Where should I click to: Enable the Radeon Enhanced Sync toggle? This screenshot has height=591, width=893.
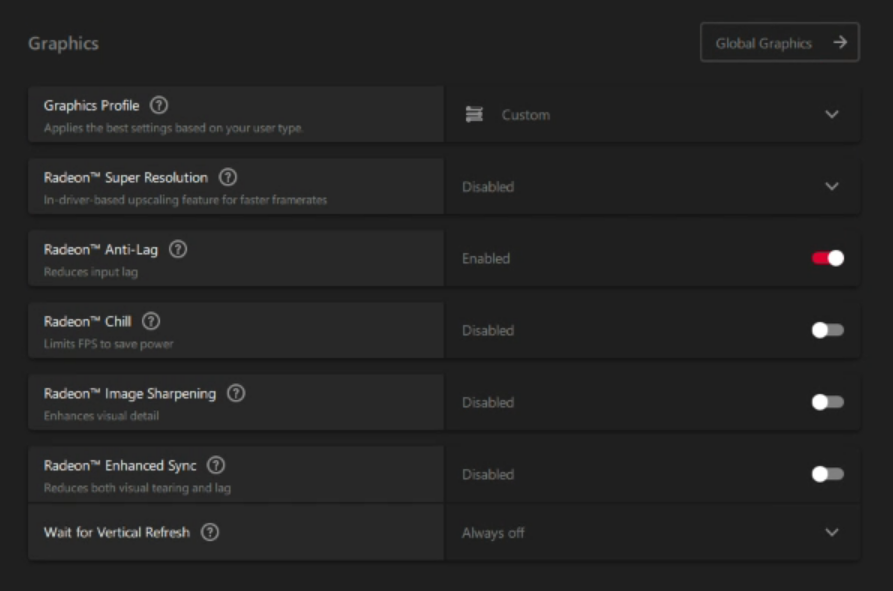click(x=828, y=474)
